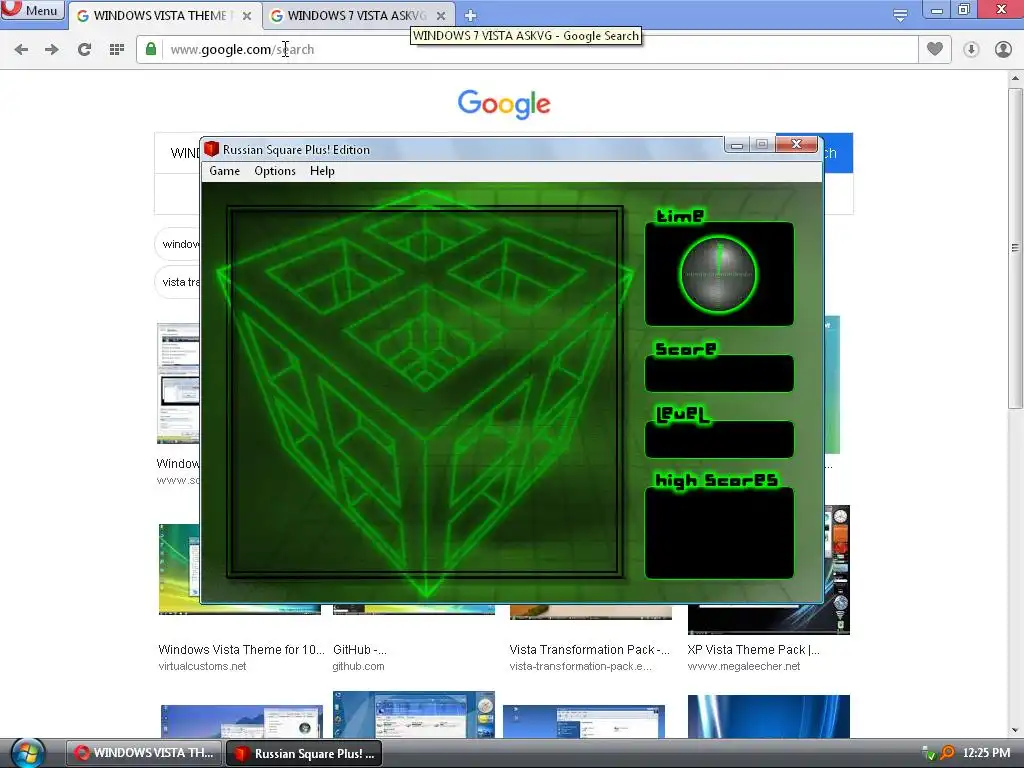The width and height of the screenshot is (1024, 768).
Task: Click the www.megaleecher.net source text
Action: [x=743, y=666]
